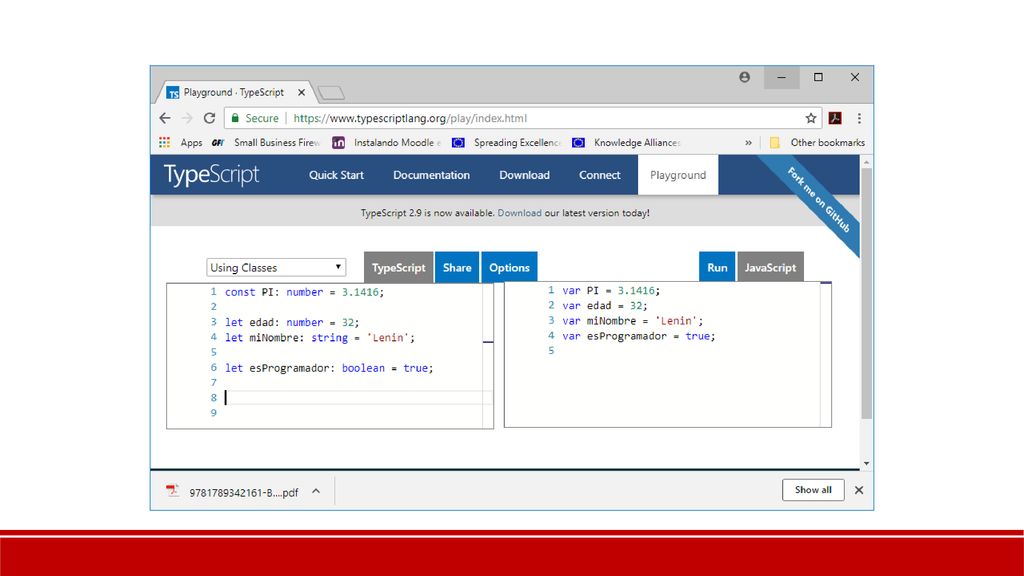Screen dimensions: 1024x576
Task: Expand the Using Classes dropdown
Action: [276, 268]
